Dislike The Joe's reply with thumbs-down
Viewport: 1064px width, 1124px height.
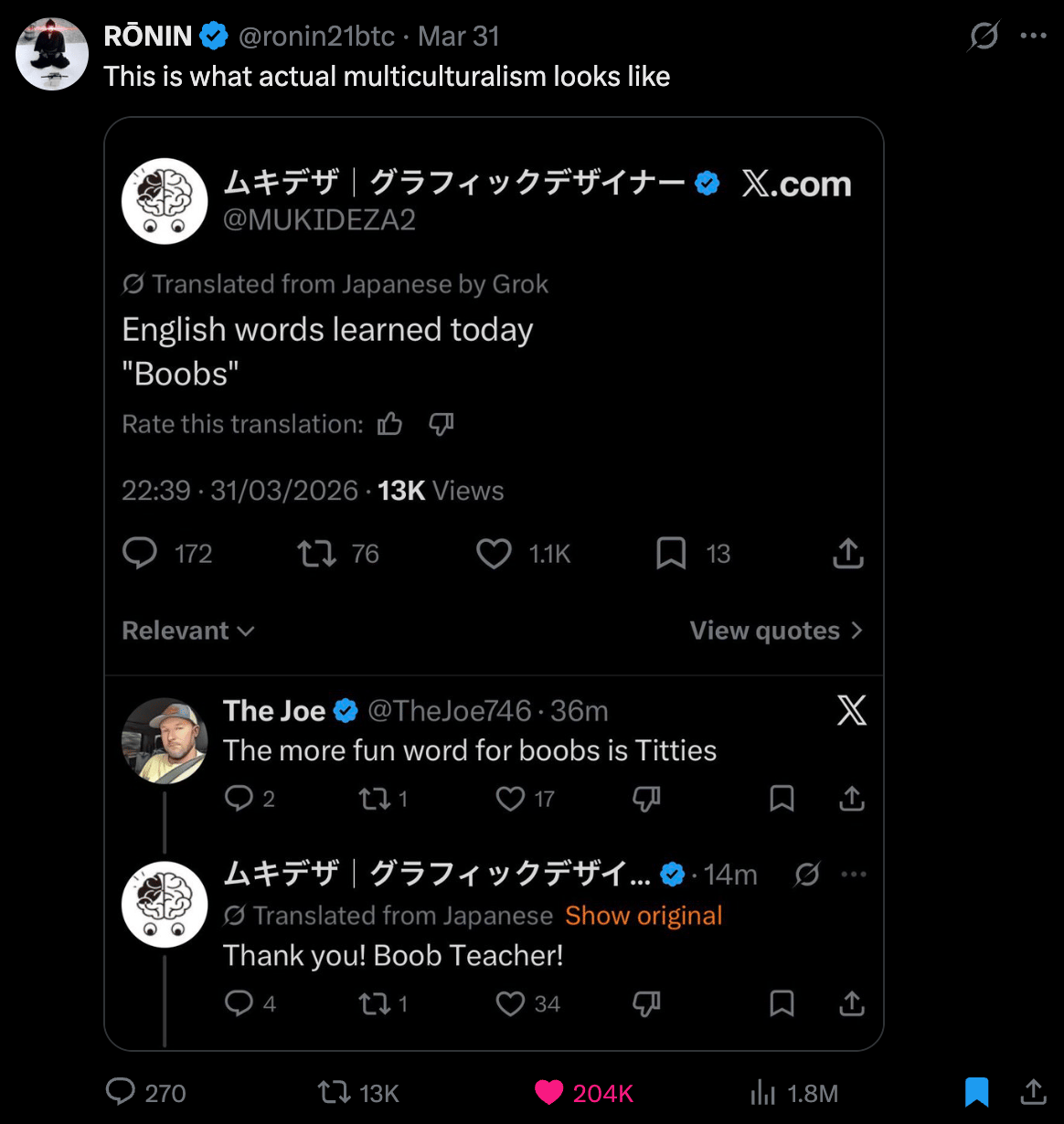[646, 800]
